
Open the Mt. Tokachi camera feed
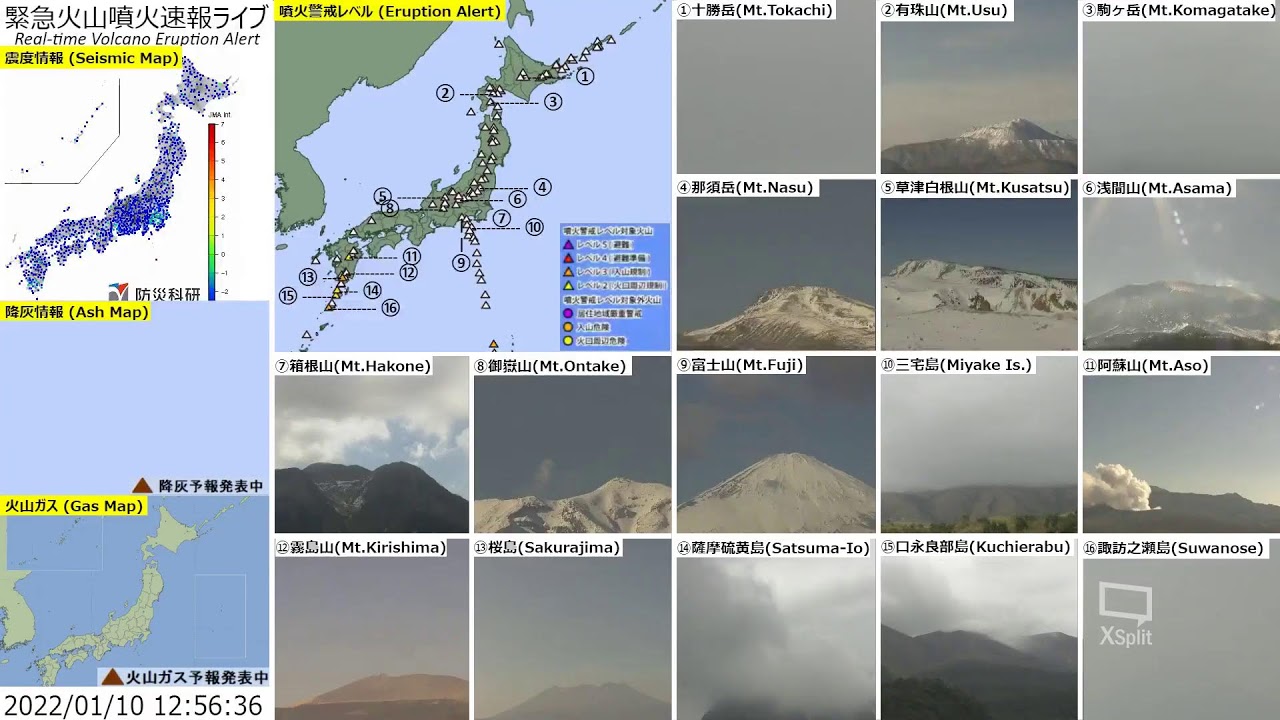tap(776, 88)
